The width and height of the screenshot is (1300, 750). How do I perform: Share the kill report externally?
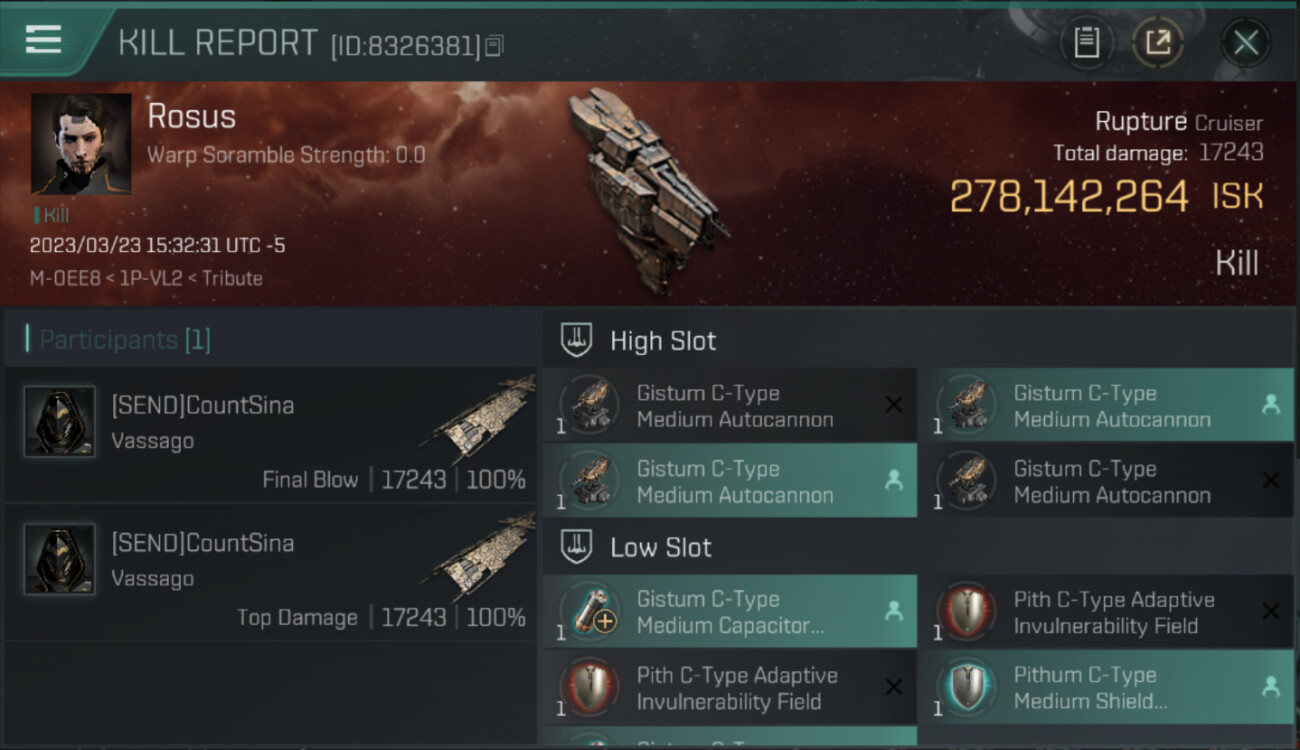[1157, 42]
